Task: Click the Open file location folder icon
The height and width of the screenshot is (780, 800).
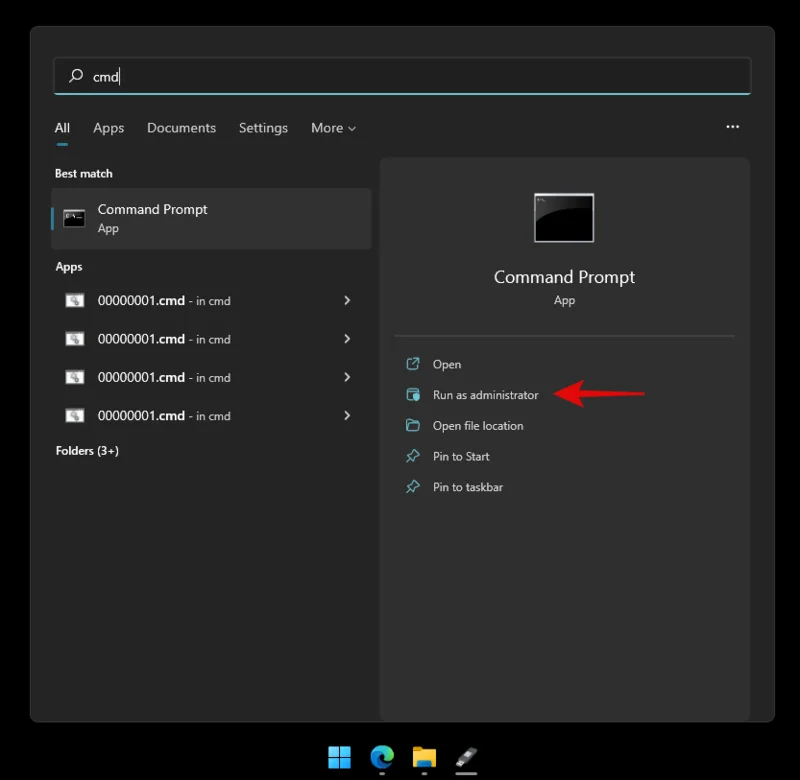Action: [x=415, y=425]
